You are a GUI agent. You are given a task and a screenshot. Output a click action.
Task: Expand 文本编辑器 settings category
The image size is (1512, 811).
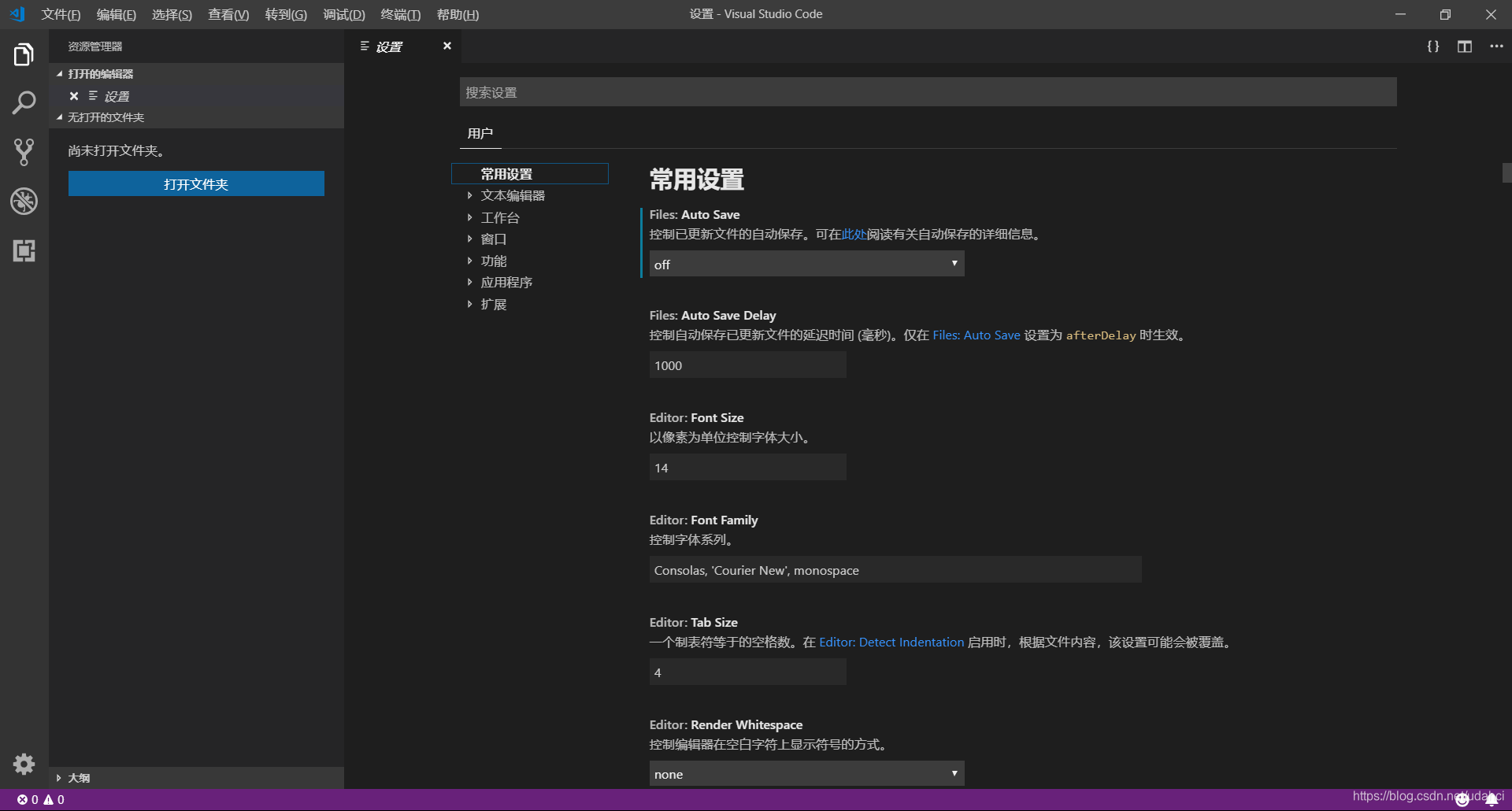(x=530, y=195)
